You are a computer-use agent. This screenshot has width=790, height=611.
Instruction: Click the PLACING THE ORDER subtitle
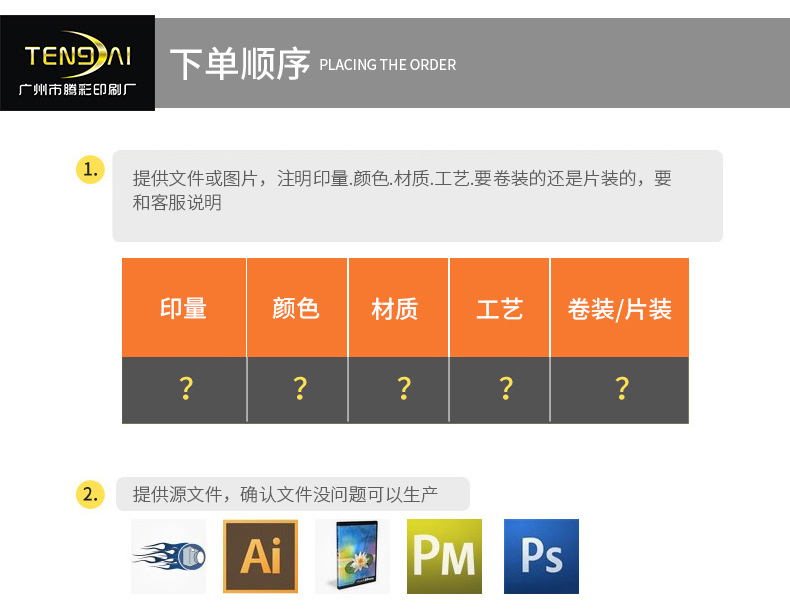click(x=387, y=65)
